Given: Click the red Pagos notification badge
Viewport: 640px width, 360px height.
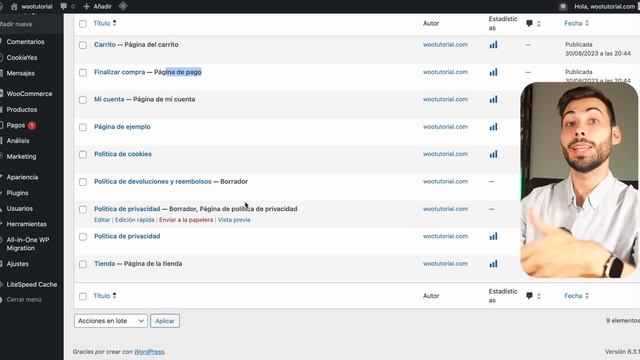Looking at the screenshot, I should (x=32, y=125).
